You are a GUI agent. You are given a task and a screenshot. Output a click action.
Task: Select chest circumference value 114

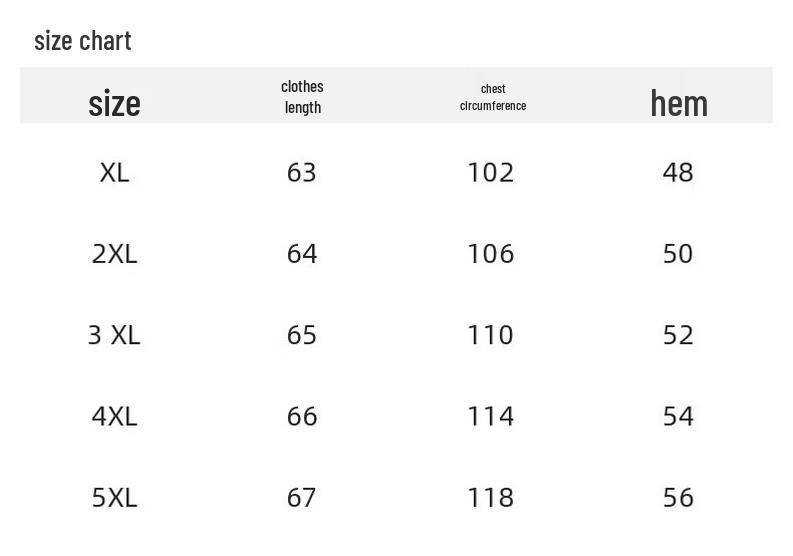point(491,417)
